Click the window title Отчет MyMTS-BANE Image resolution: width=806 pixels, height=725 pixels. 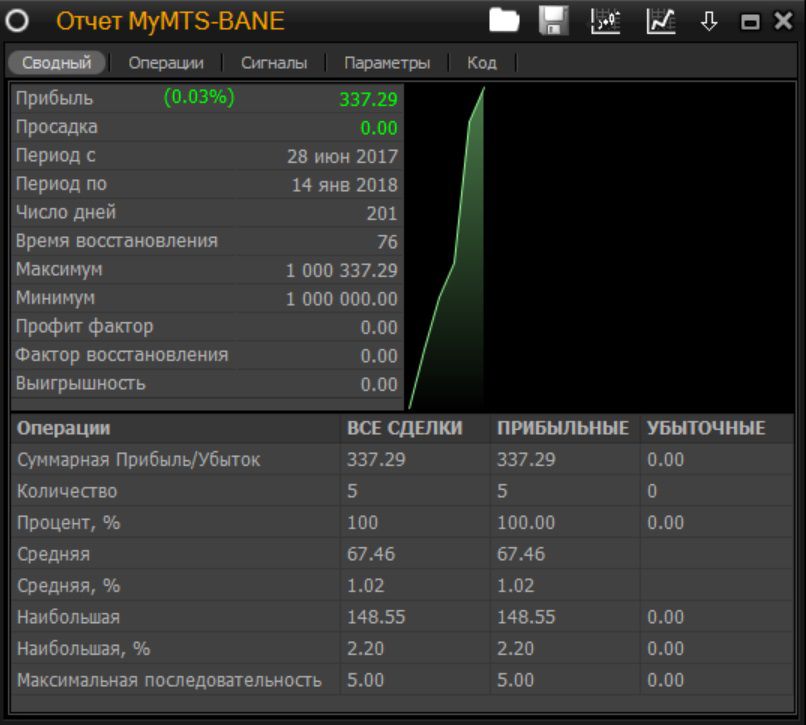pos(170,21)
